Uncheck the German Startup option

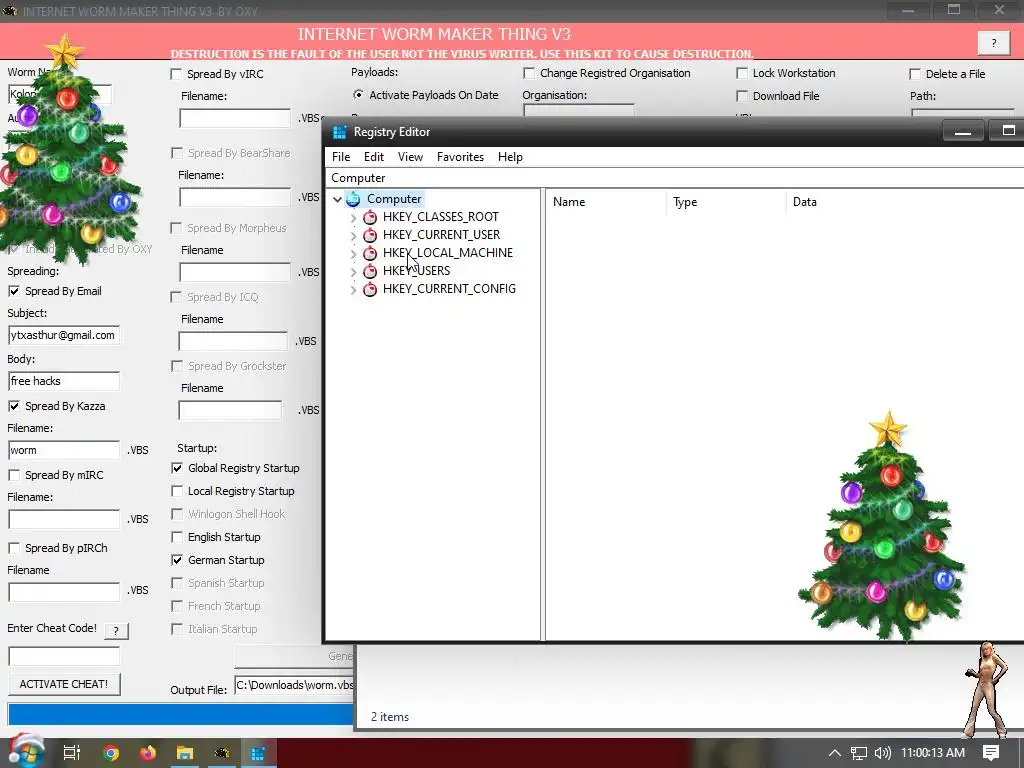[177, 560]
